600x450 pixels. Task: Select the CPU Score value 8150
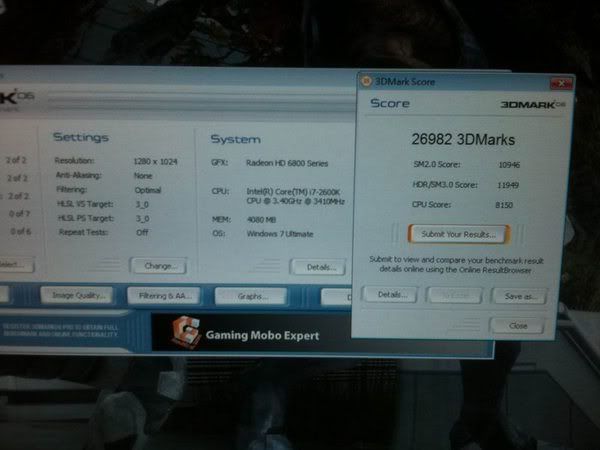[504, 205]
